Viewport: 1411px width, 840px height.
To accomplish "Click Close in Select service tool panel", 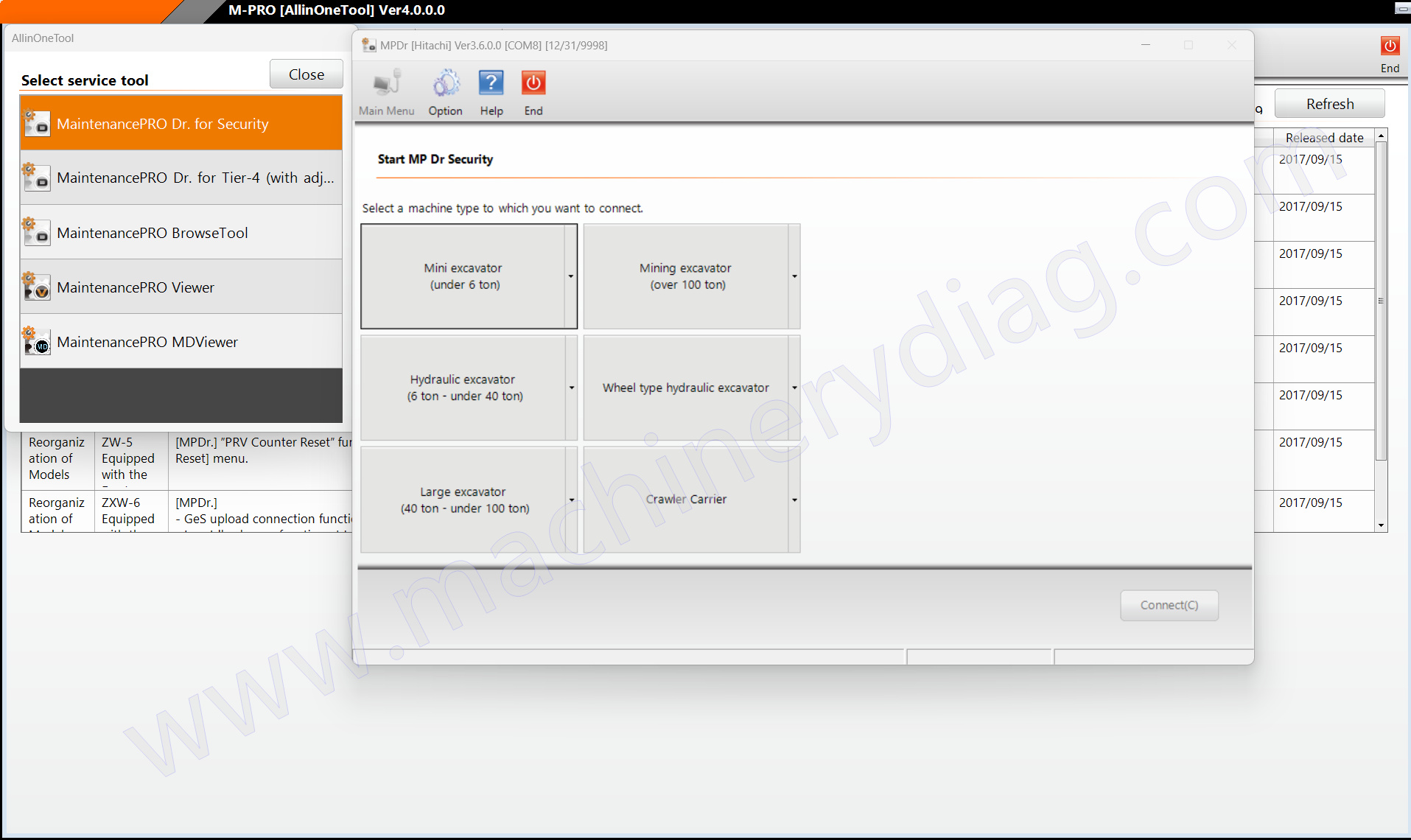I will 306,74.
